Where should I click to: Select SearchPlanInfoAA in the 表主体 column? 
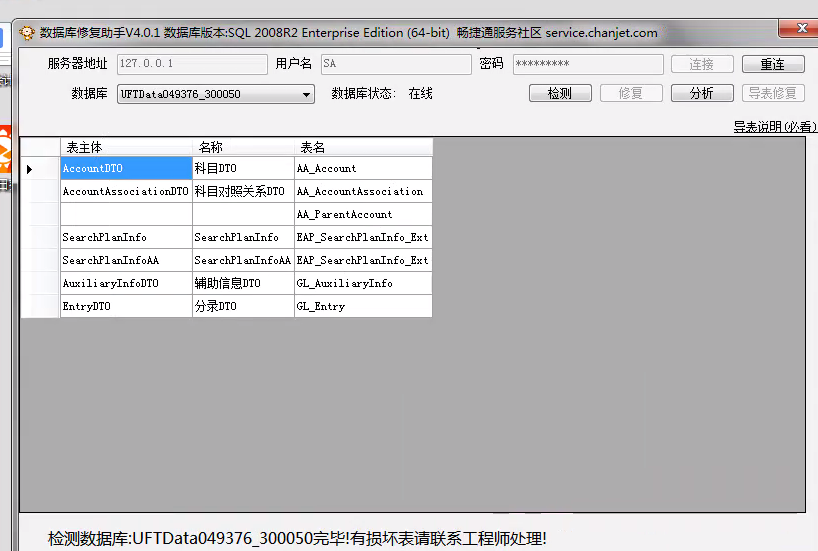tap(126, 260)
